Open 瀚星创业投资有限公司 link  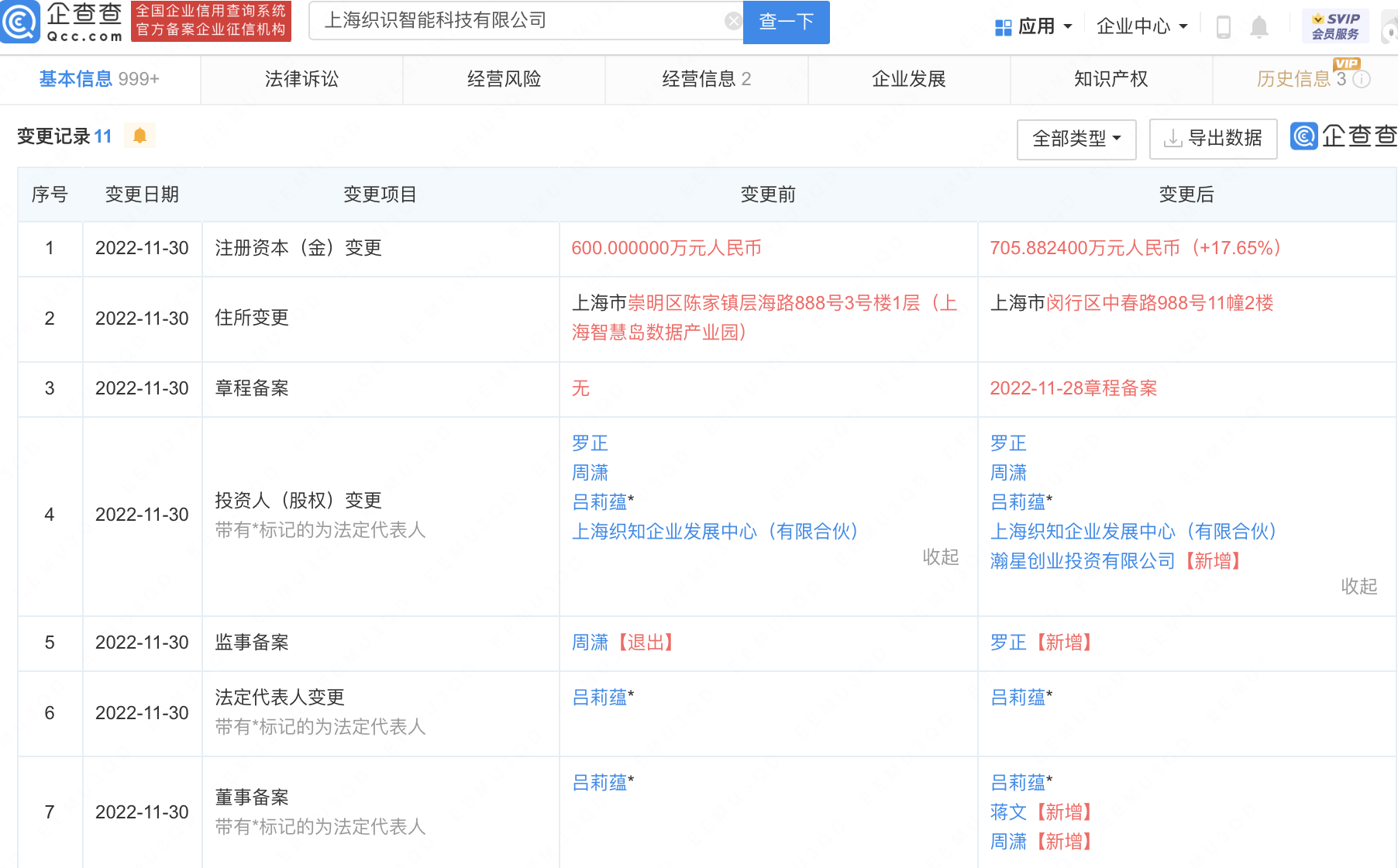1083,561
